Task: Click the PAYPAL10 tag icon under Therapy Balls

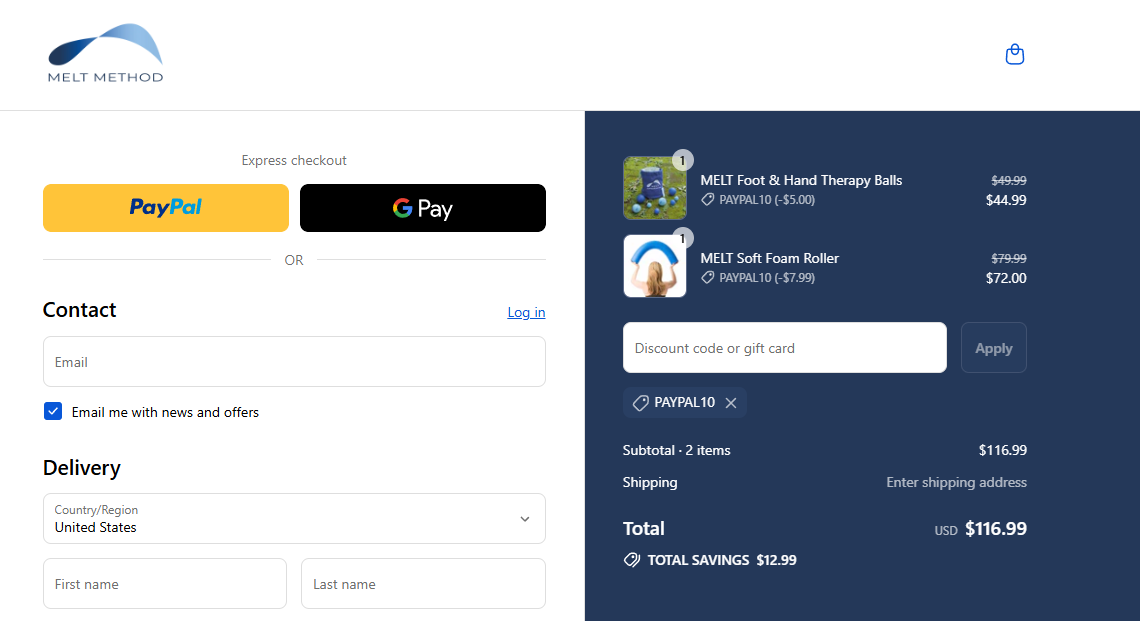Action: click(707, 199)
